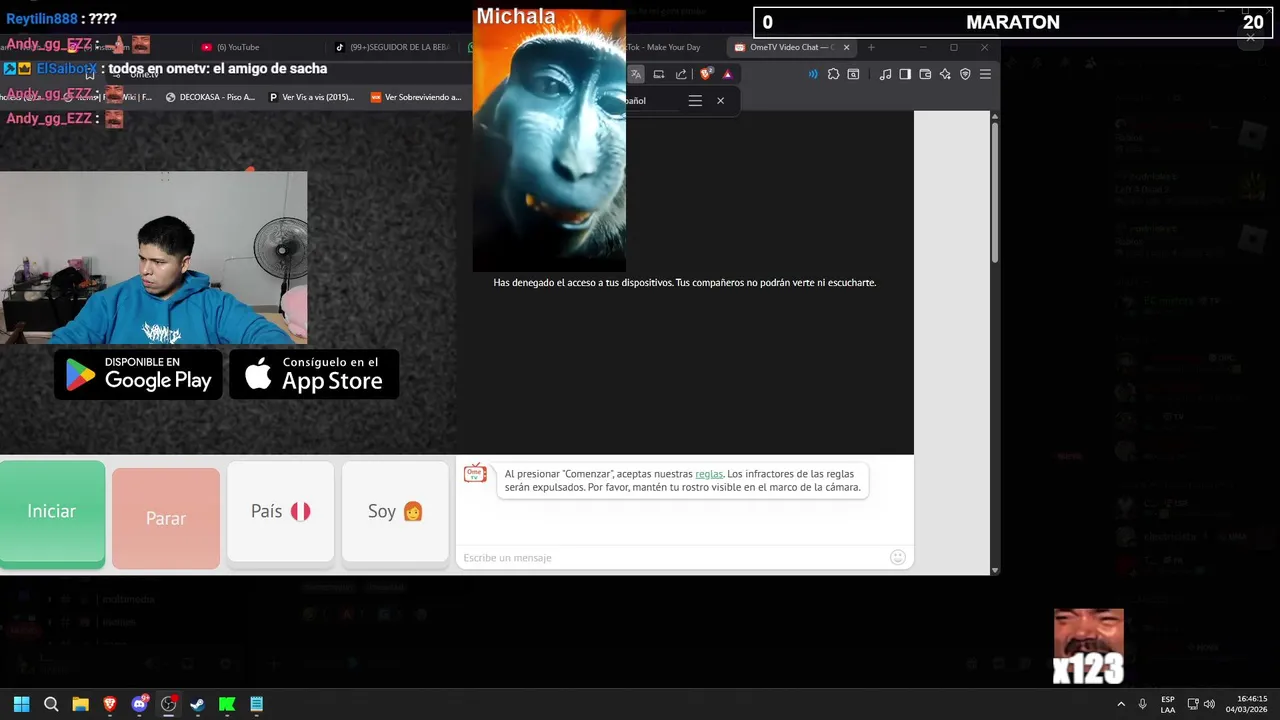
Task: Open the País country selector
Action: click(280, 511)
